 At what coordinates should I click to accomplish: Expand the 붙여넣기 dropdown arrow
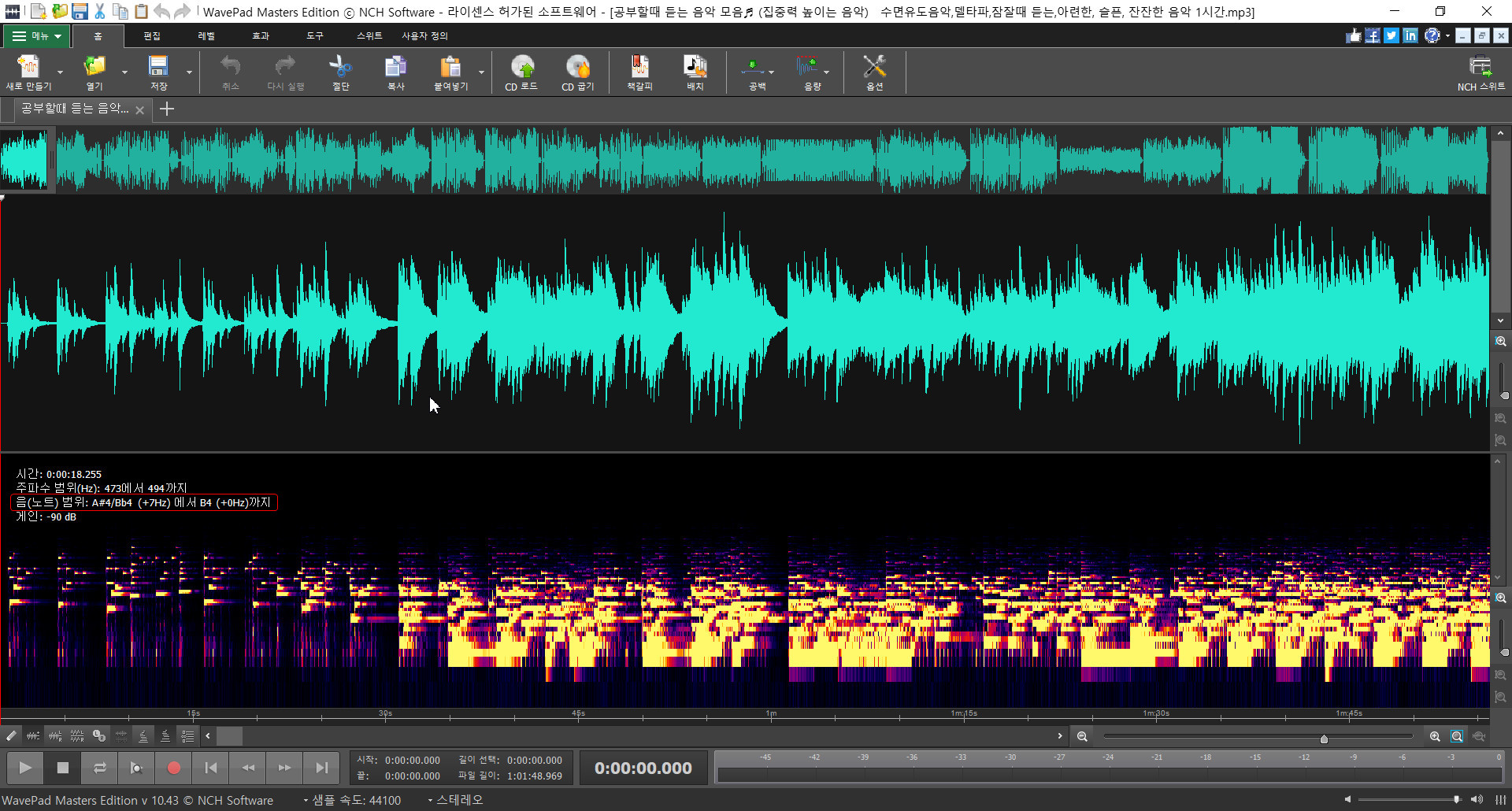click(x=481, y=72)
